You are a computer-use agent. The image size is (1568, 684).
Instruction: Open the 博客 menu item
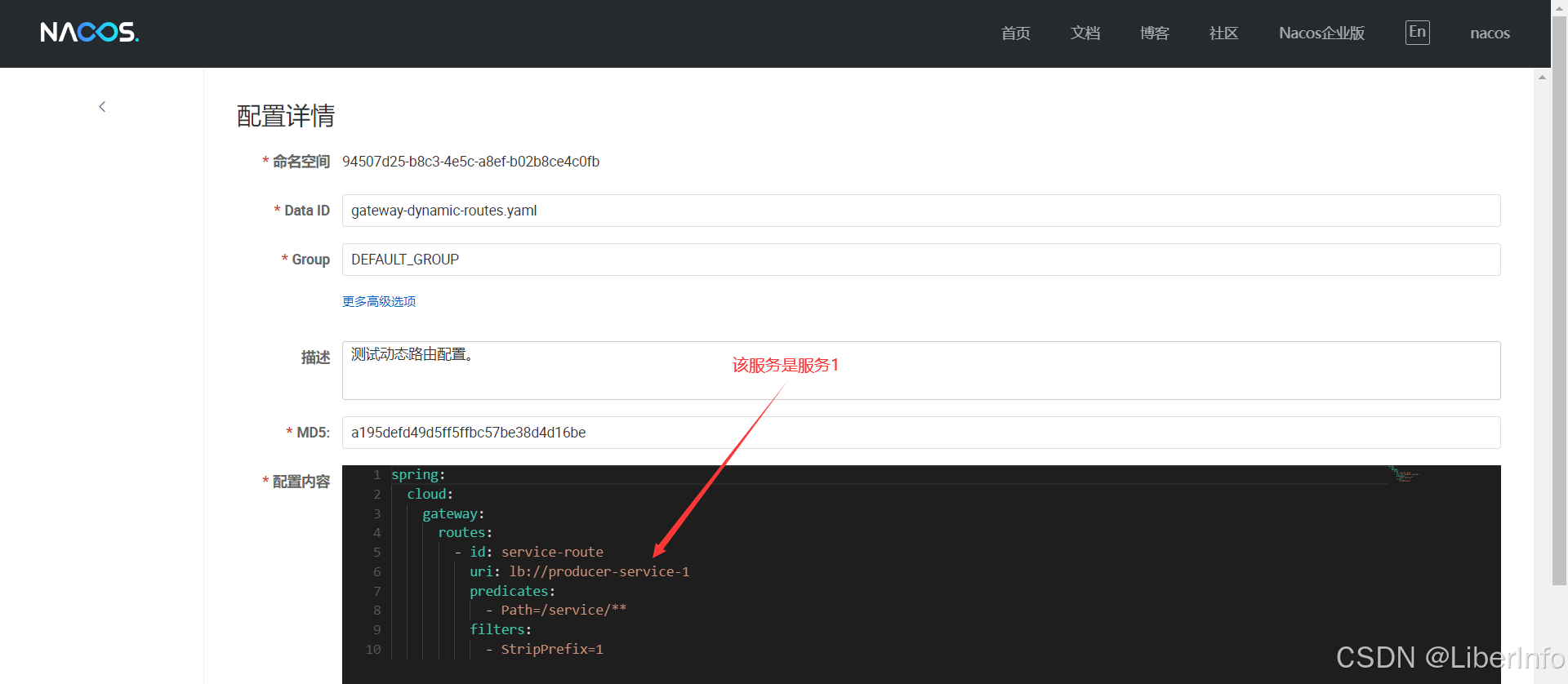point(1155,33)
